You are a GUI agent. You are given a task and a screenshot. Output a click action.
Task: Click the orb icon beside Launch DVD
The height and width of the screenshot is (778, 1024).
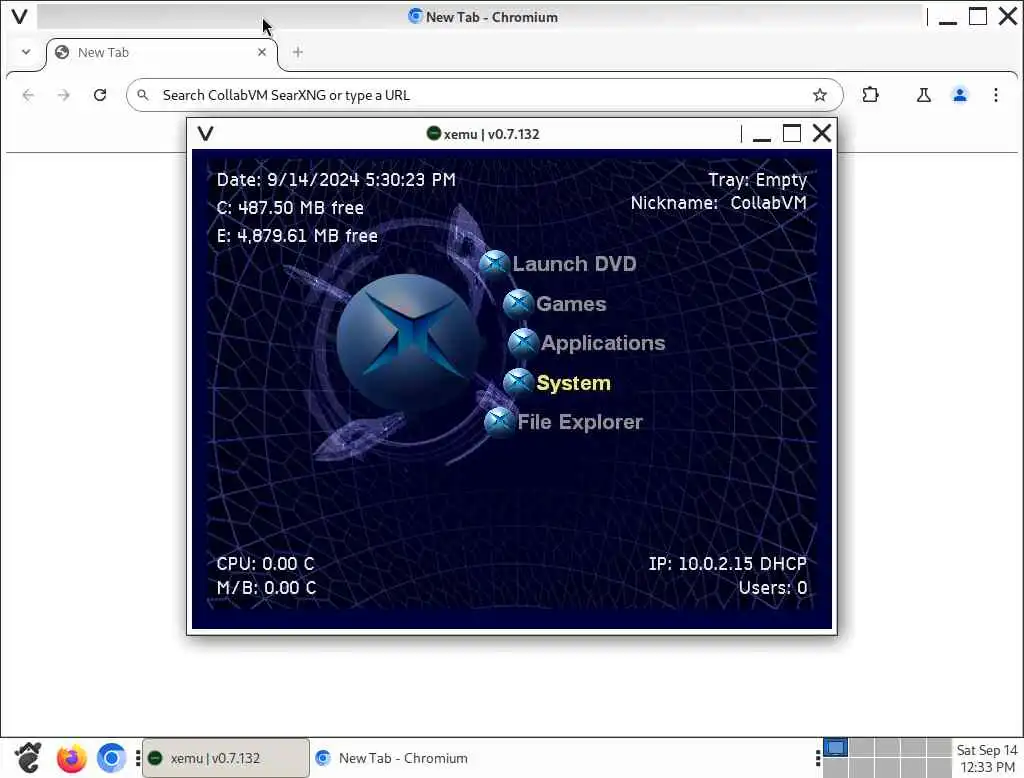pyautogui.click(x=494, y=265)
